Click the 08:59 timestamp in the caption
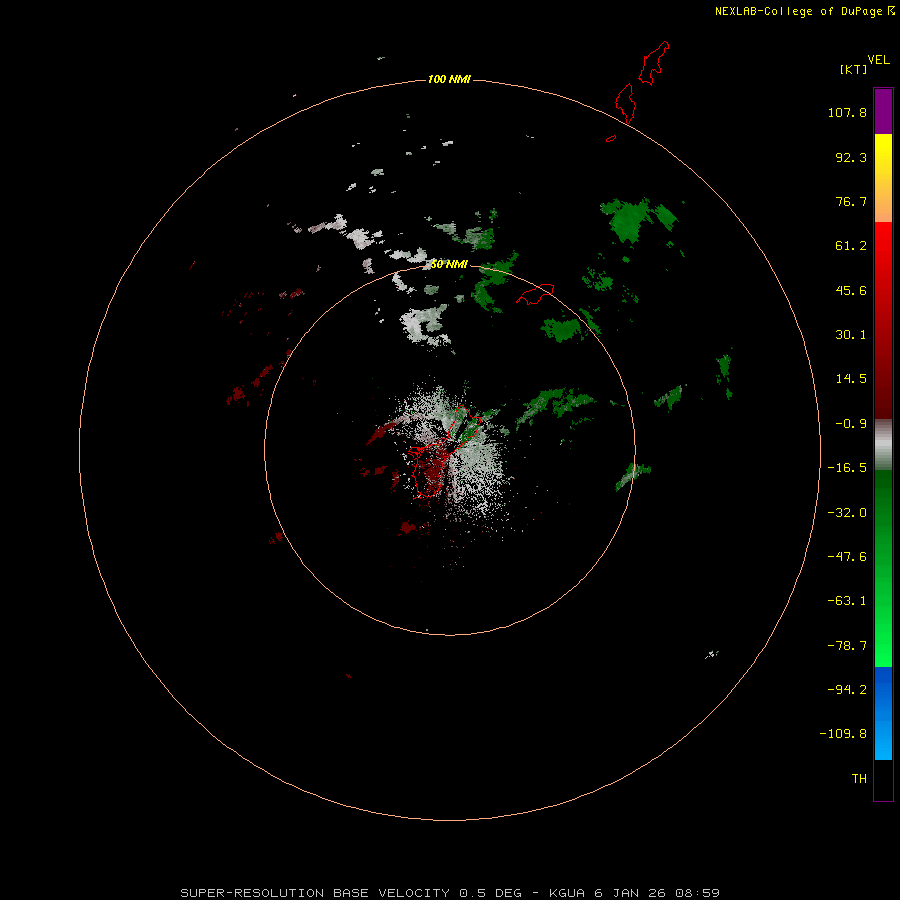900x900 pixels. click(698, 893)
